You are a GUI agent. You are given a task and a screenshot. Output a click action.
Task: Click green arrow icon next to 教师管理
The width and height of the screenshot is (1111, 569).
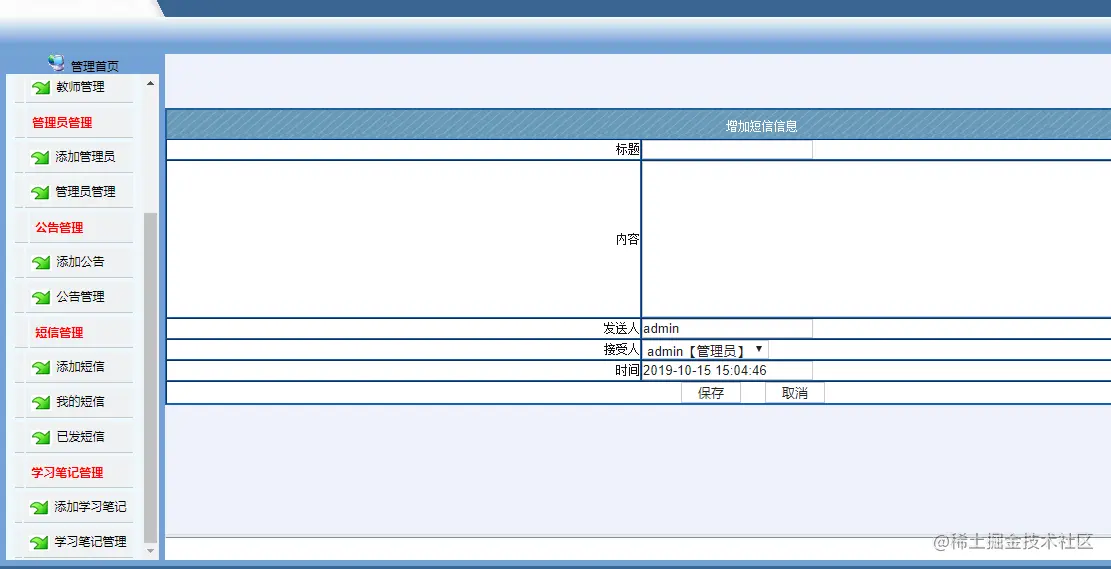(x=41, y=88)
